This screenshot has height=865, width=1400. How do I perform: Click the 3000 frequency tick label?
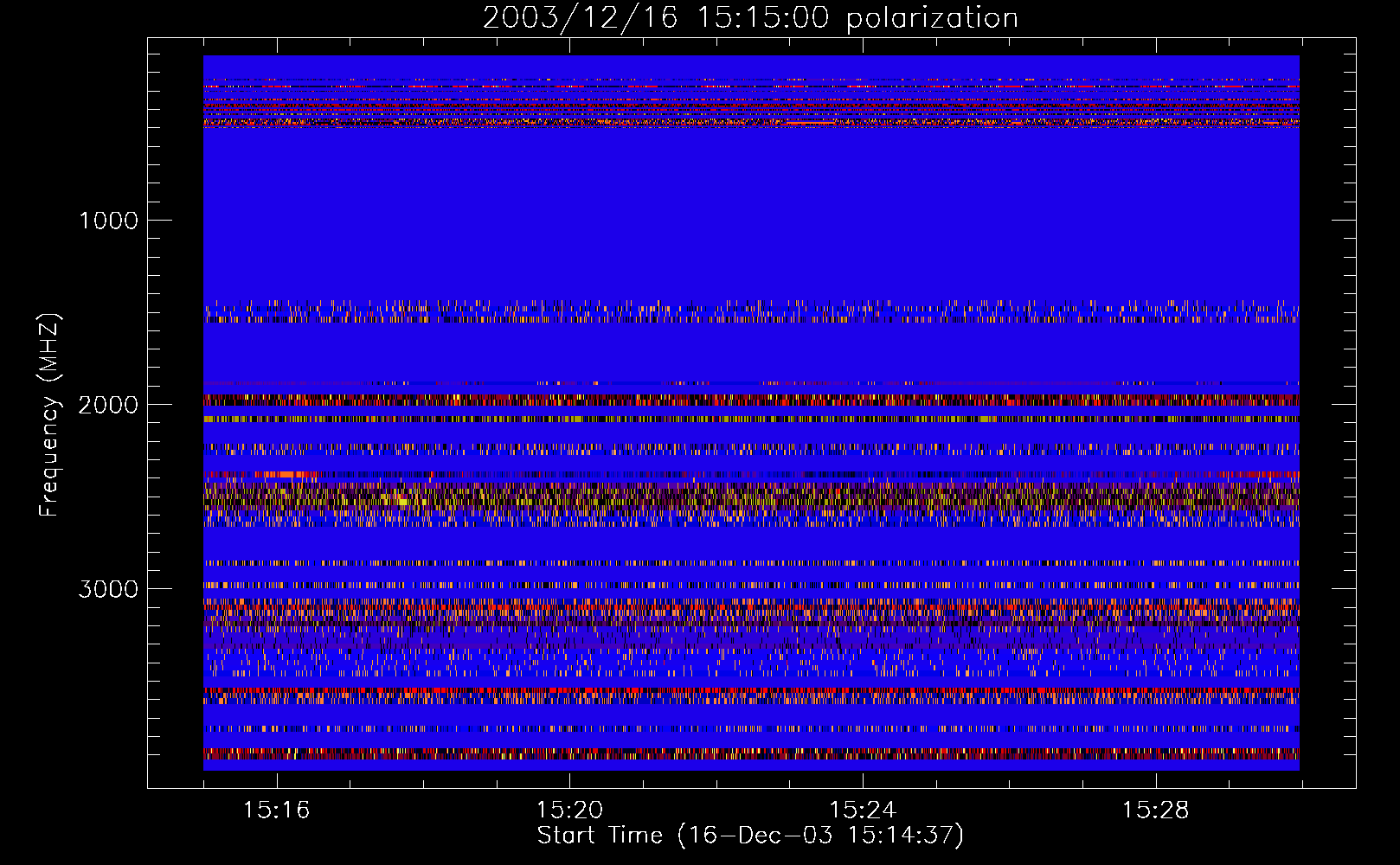coord(108,589)
